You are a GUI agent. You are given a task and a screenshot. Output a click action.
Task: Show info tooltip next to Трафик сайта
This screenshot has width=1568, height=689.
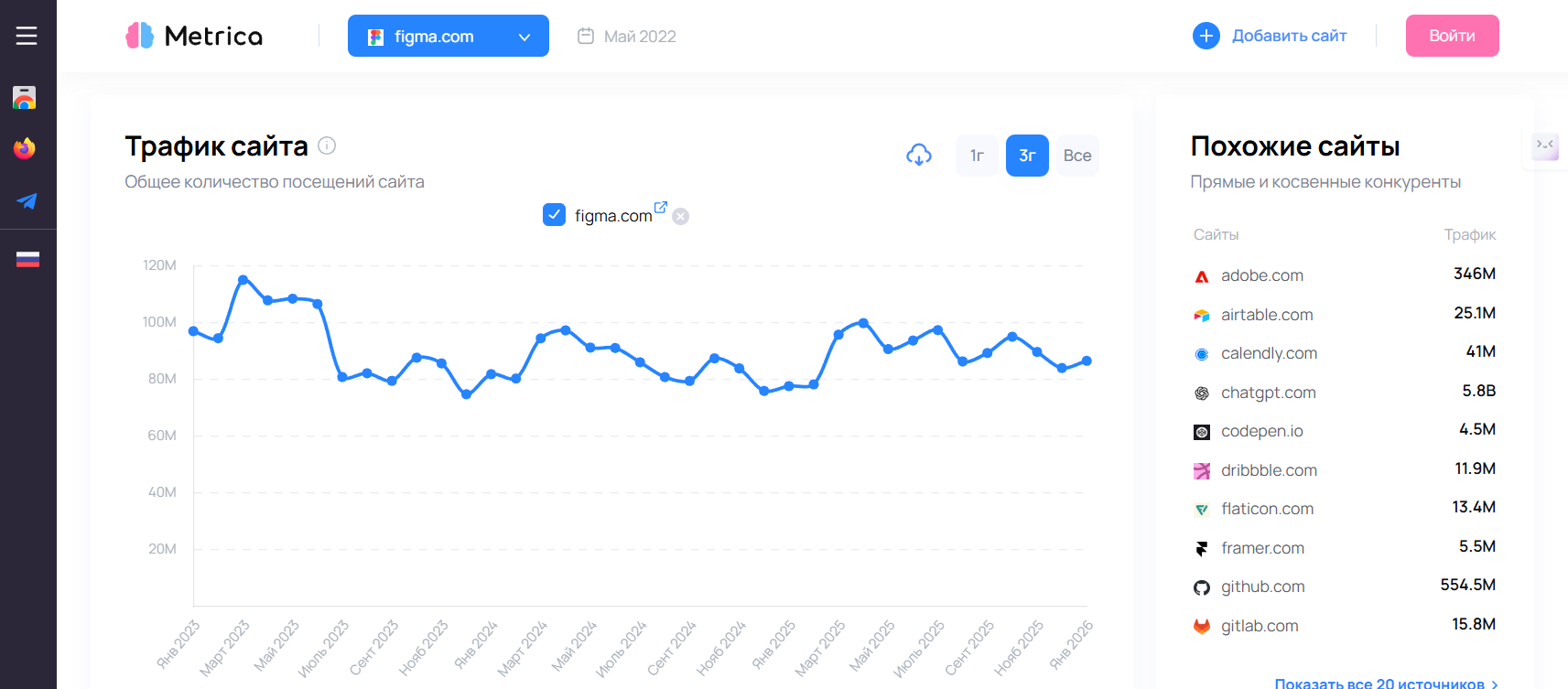[x=327, y=145]
